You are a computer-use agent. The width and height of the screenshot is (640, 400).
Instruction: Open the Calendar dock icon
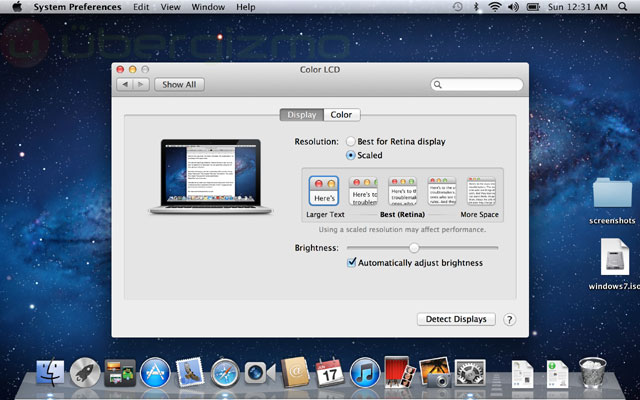click(x=330, y=373)
